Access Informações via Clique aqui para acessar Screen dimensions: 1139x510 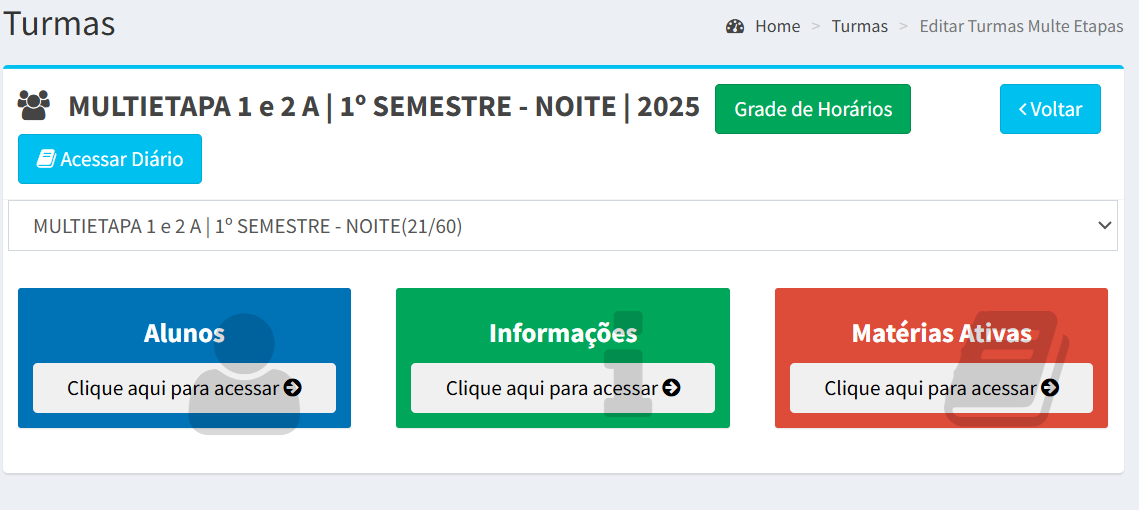pos(563,388)
